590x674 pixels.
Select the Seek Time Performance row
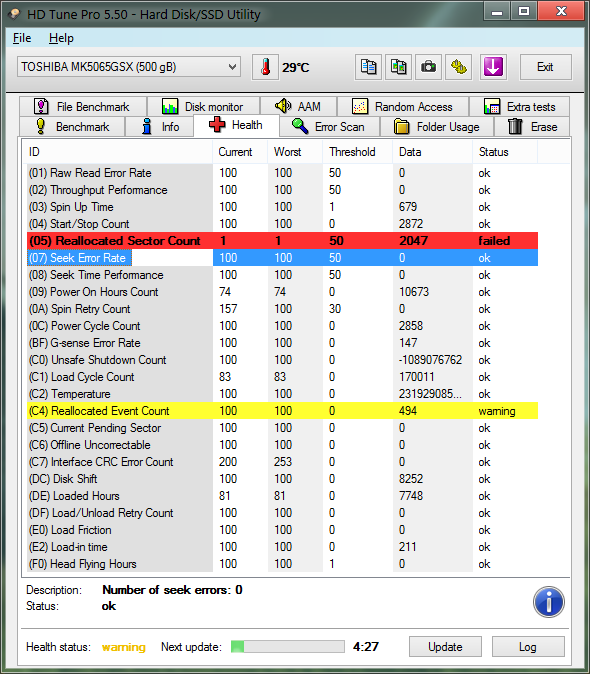[282, 275]
